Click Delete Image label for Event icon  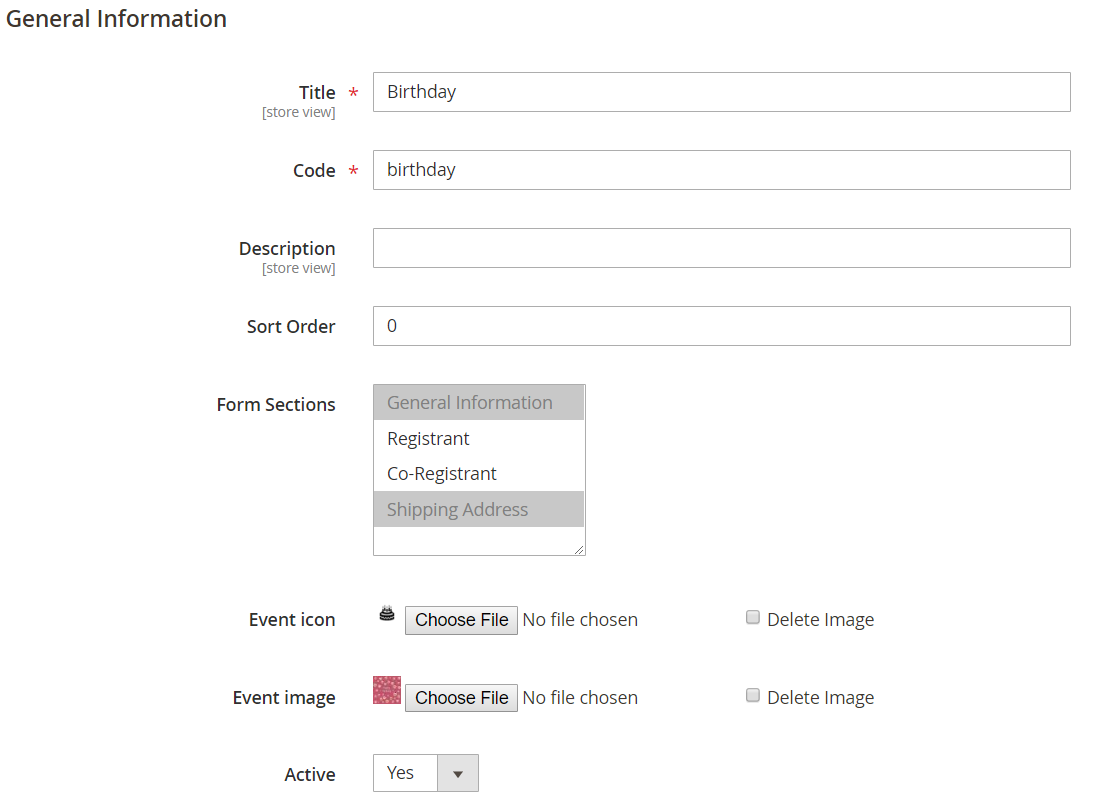820,620
